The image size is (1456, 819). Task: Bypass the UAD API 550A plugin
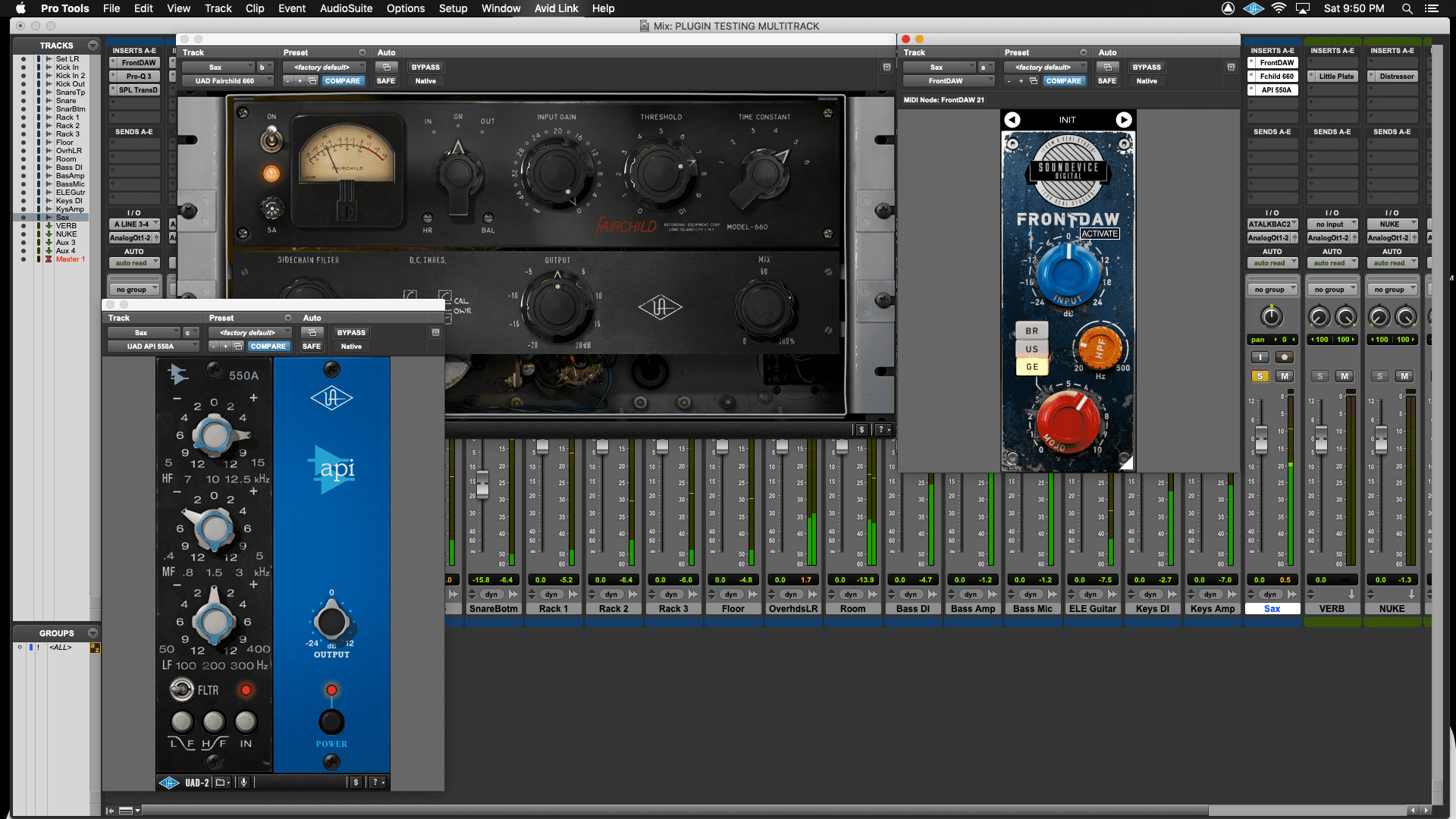click(351, 332)
